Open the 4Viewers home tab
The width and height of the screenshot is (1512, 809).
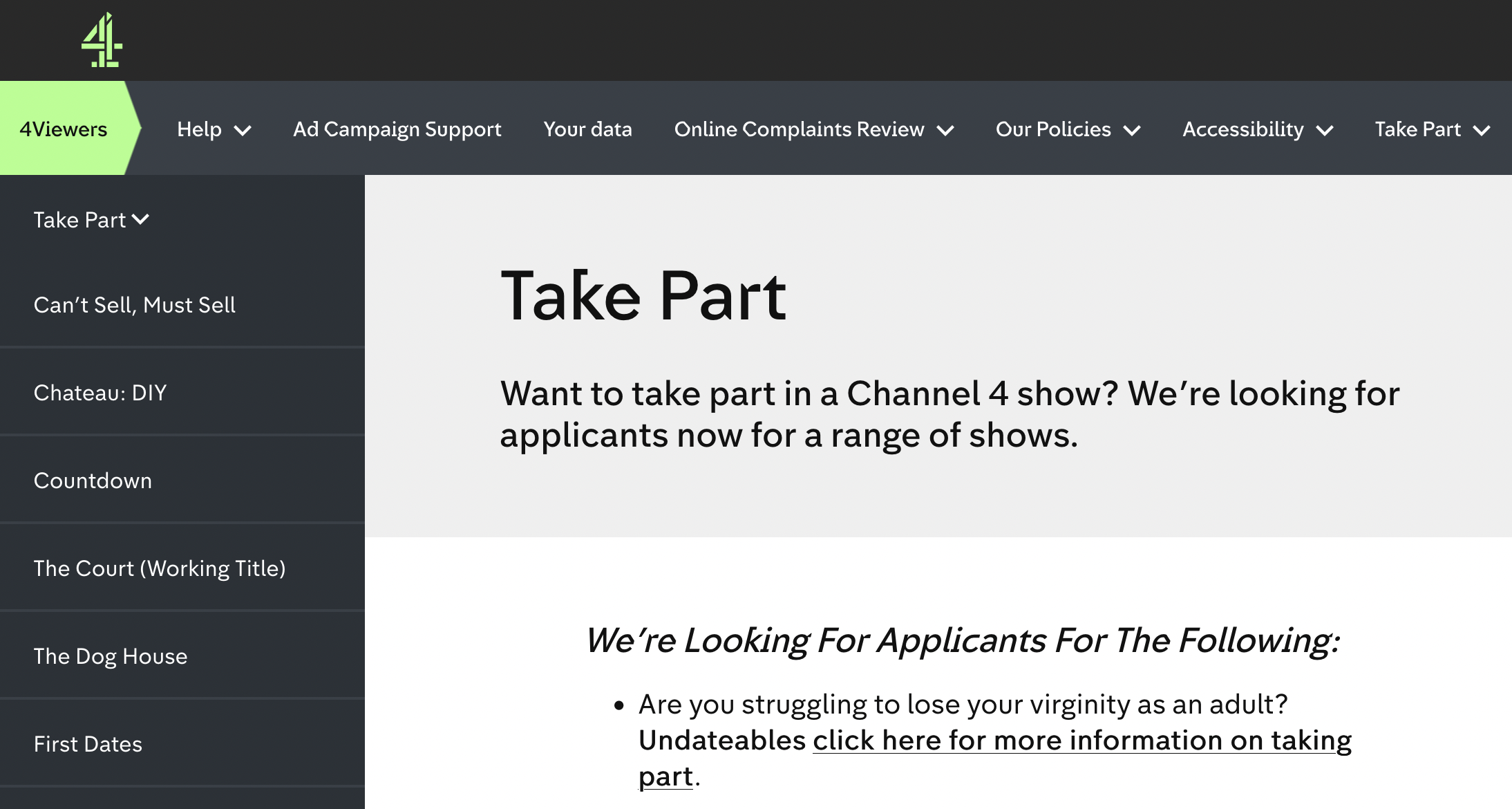click(64, 129)
